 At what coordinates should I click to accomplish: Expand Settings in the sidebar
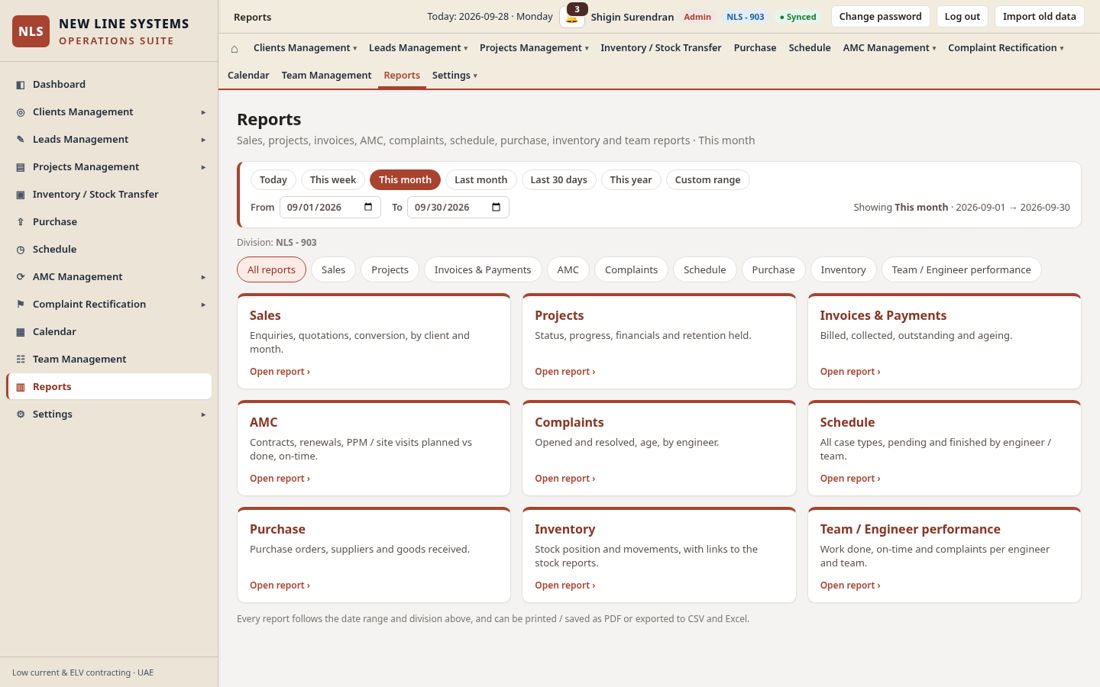click(203, 415)
